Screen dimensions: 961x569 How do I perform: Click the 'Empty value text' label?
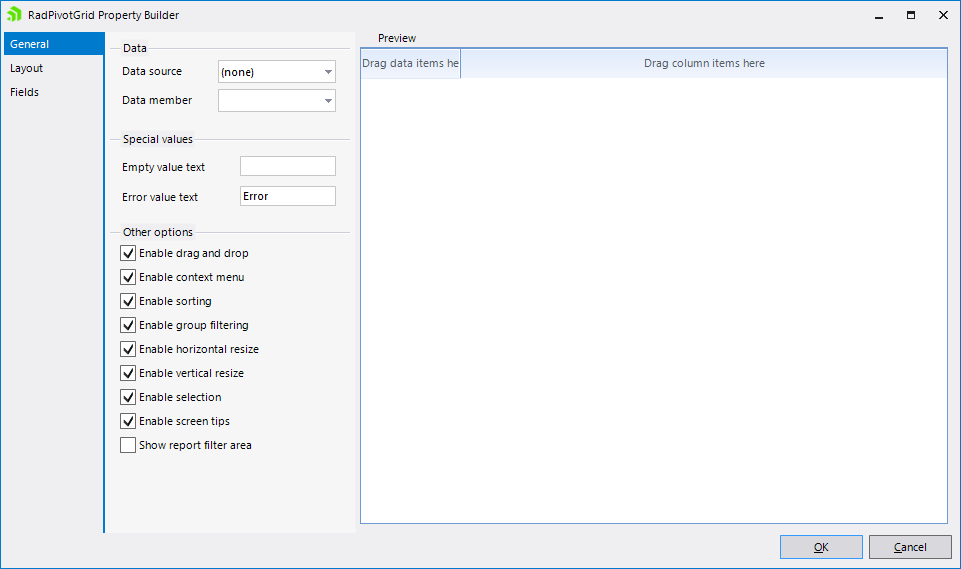(x=163, y=167)
